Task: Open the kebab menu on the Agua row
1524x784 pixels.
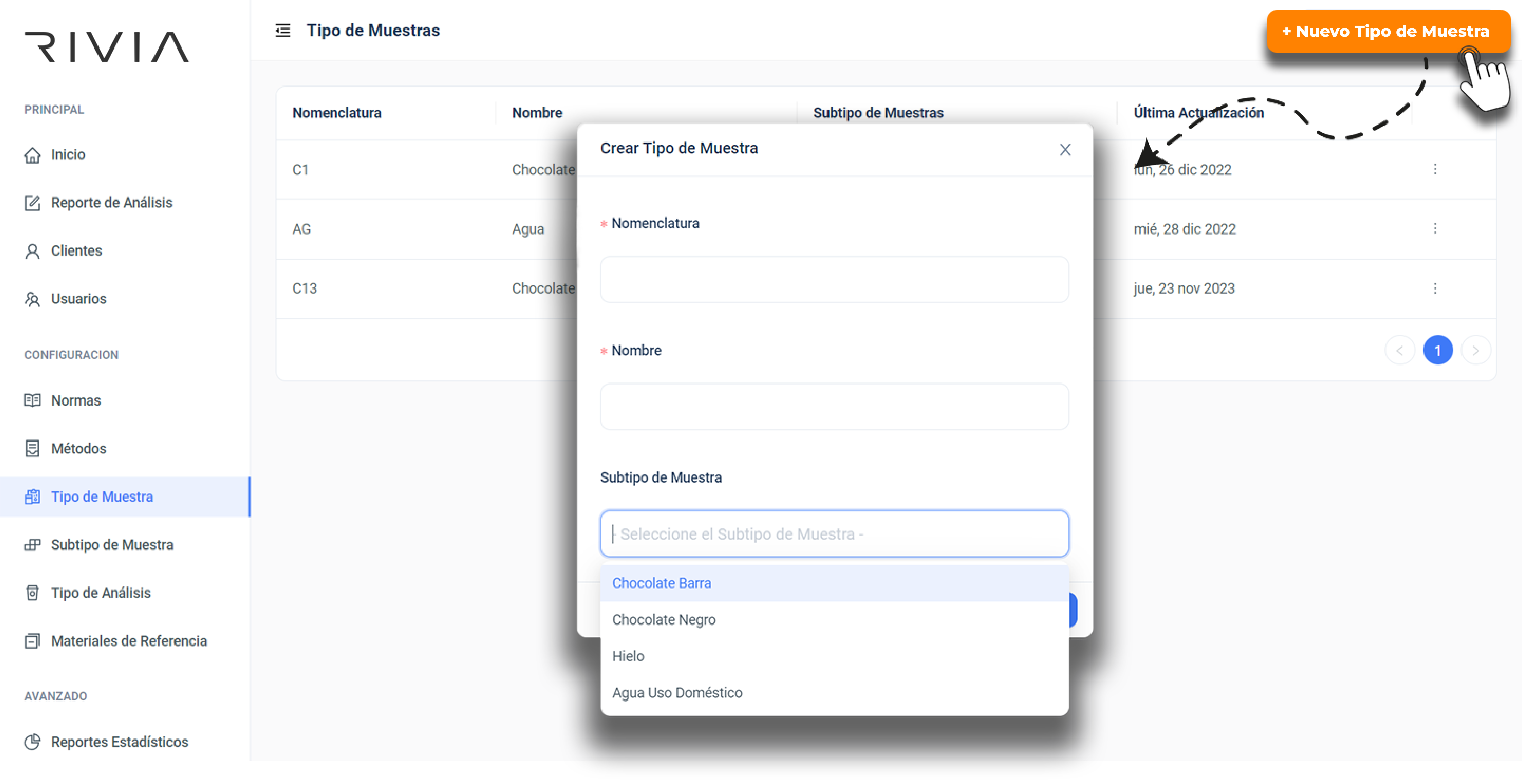Action: (x=1436, y=229)
